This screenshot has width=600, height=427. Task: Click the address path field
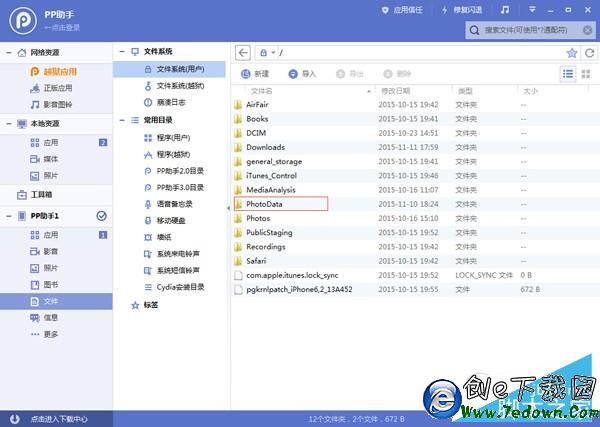[417, 53]
